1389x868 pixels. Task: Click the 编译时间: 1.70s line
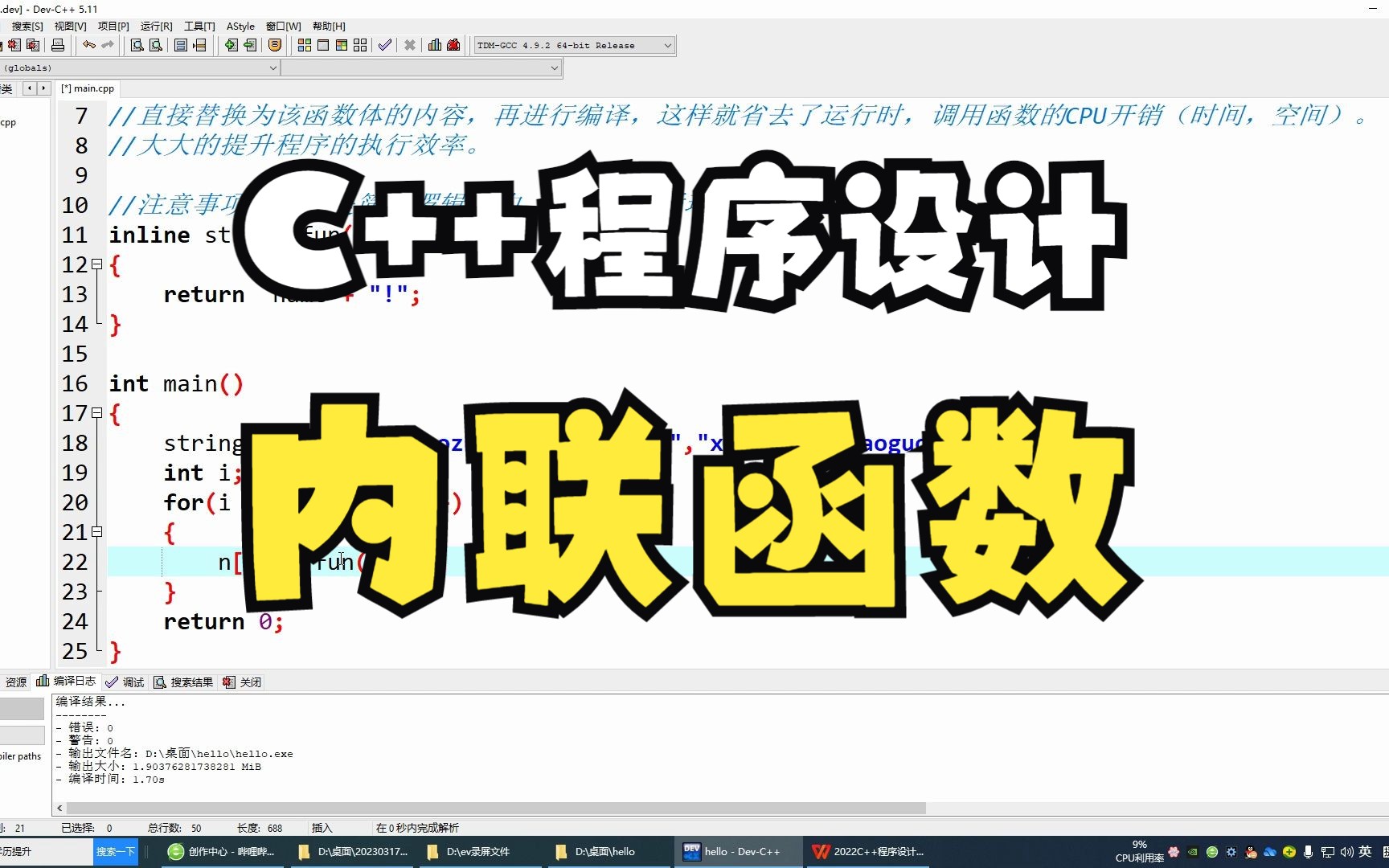[x=110, y=780]
